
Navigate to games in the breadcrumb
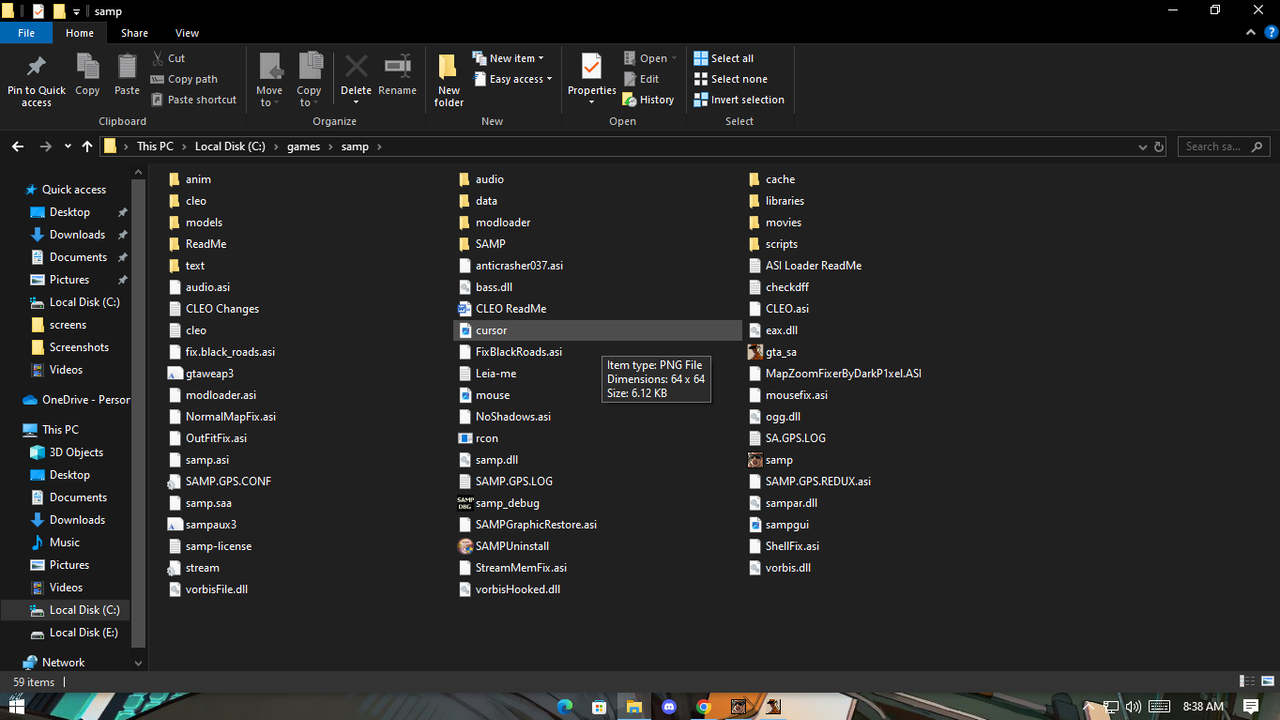pyautogui.click(x=304, y=146)
